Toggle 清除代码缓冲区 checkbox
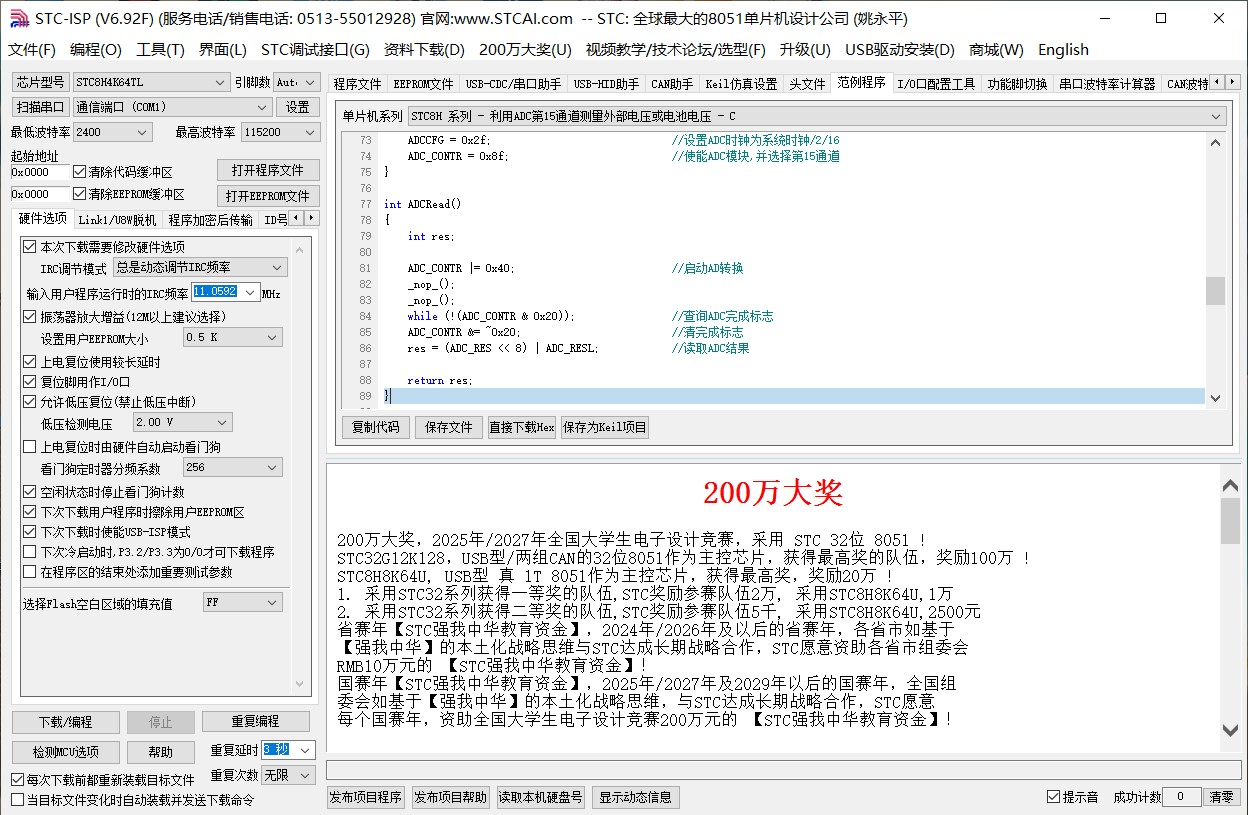1248x815 pixels. tap(80, 172)
